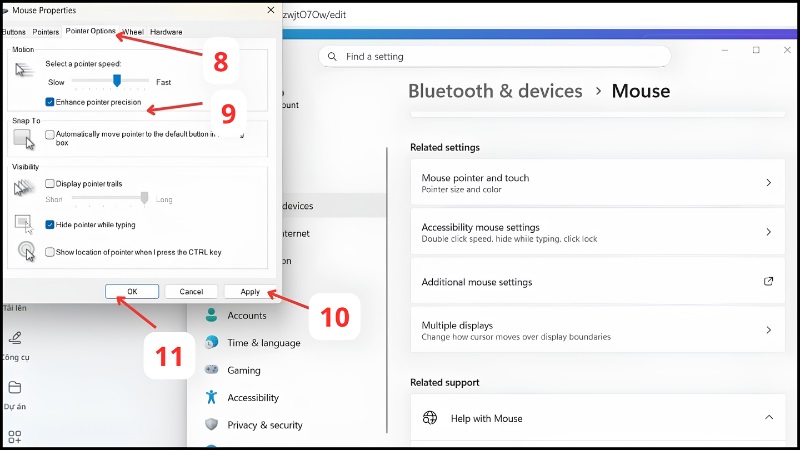
Task: Open Accessibility mouse settings
Action: [x=597, y=232]
